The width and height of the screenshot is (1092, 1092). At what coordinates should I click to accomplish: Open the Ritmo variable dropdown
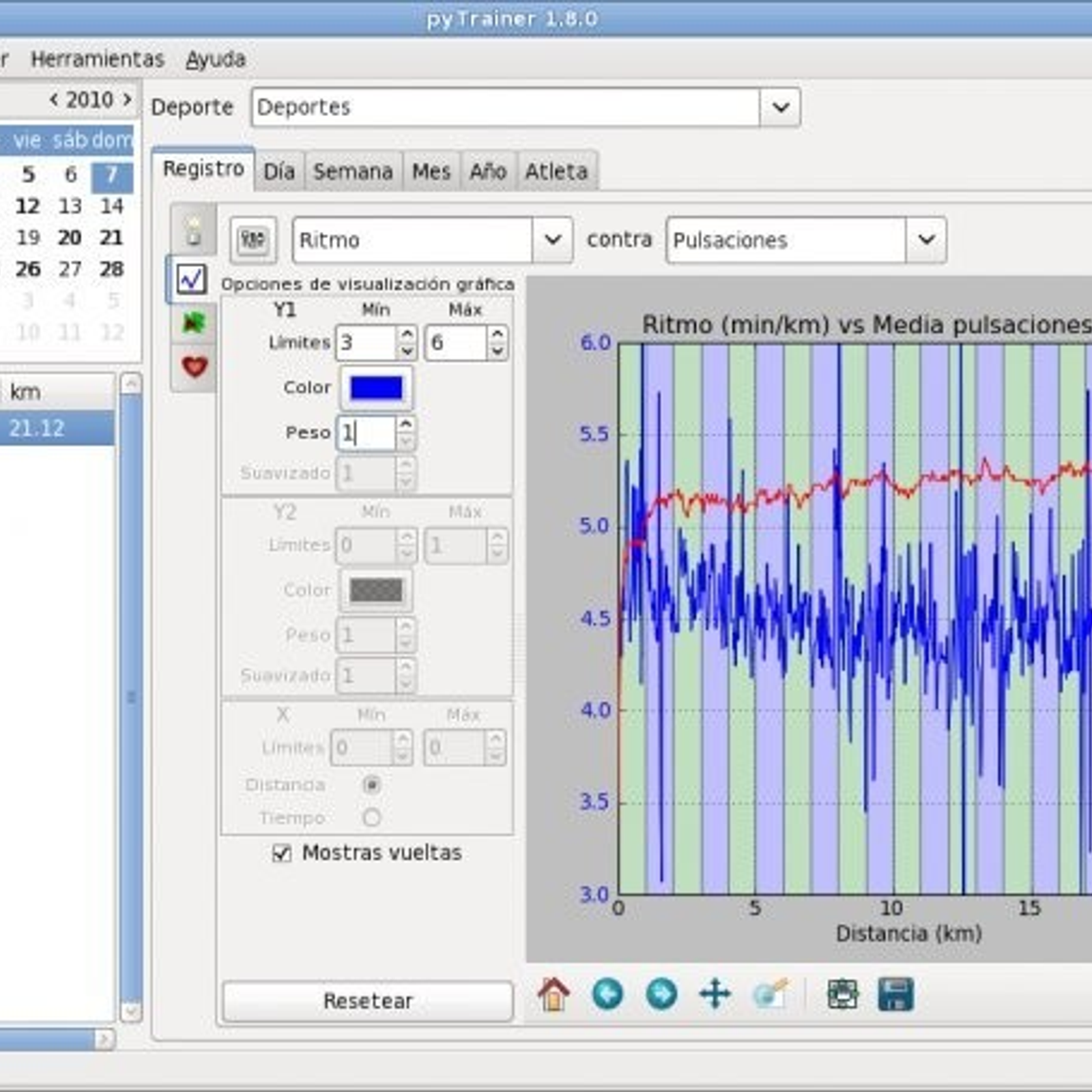pos(552,240)
